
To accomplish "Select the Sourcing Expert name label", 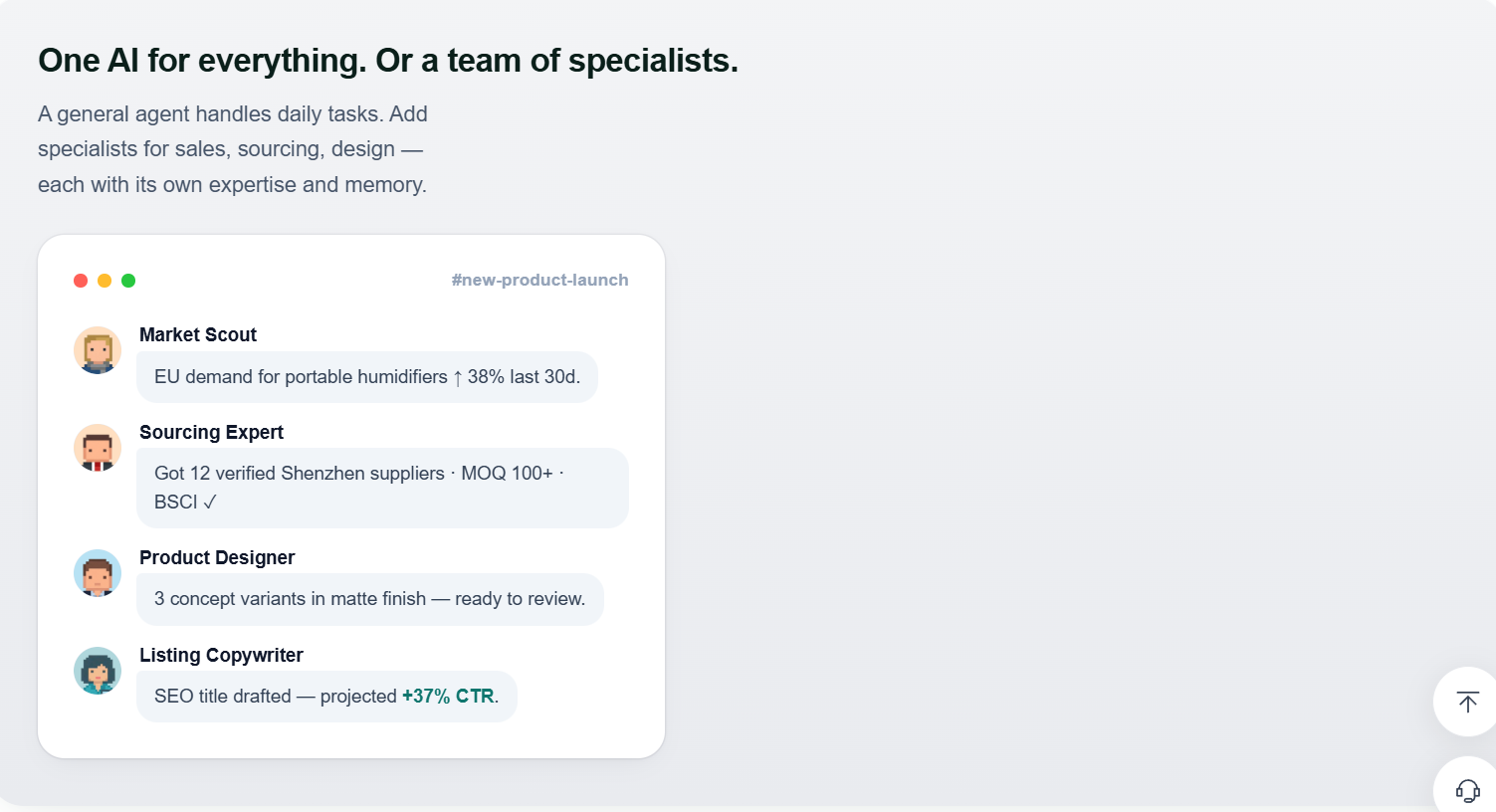I will pos(211,432).
